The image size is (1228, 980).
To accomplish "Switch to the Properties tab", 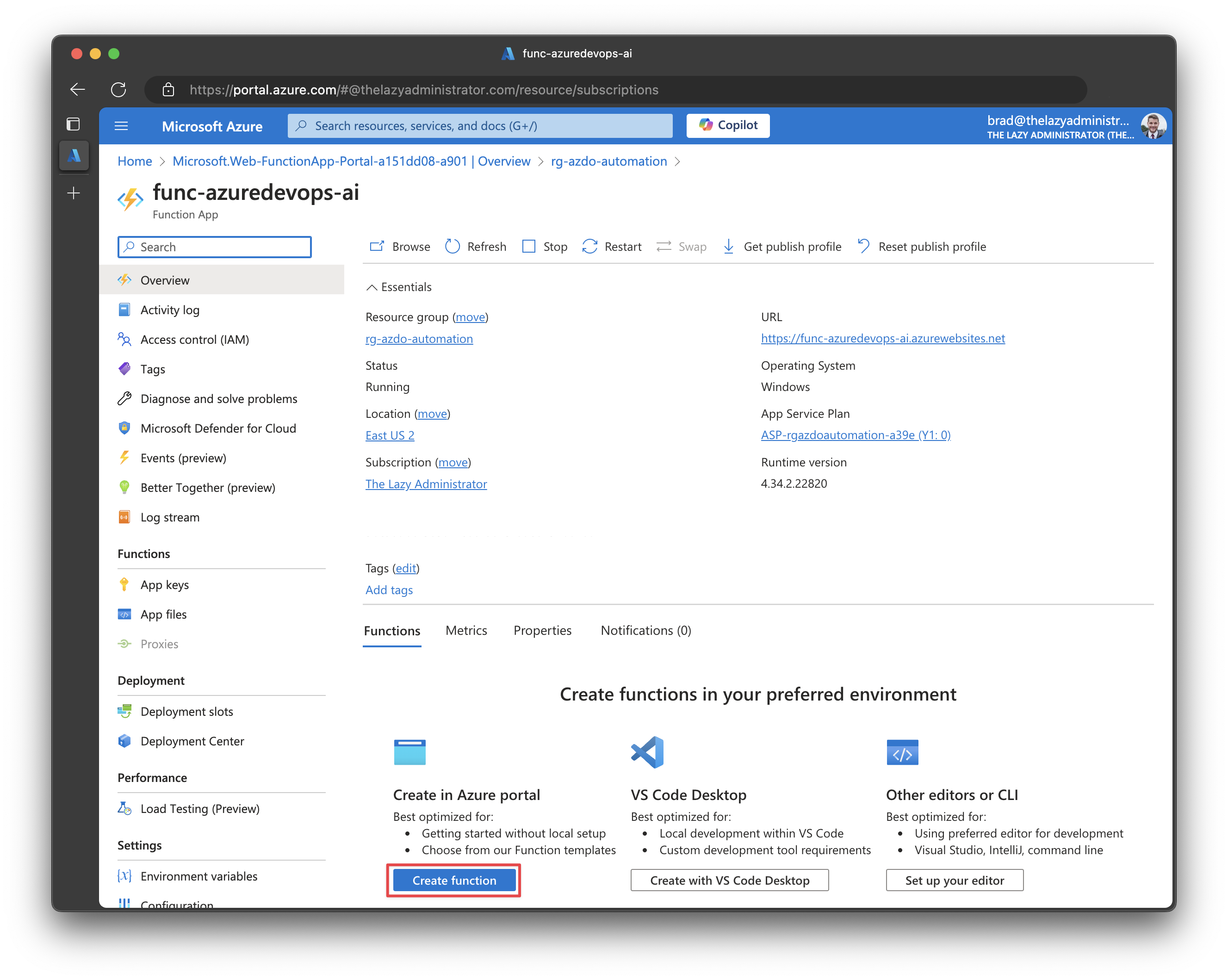I will [x=542, y=631].
